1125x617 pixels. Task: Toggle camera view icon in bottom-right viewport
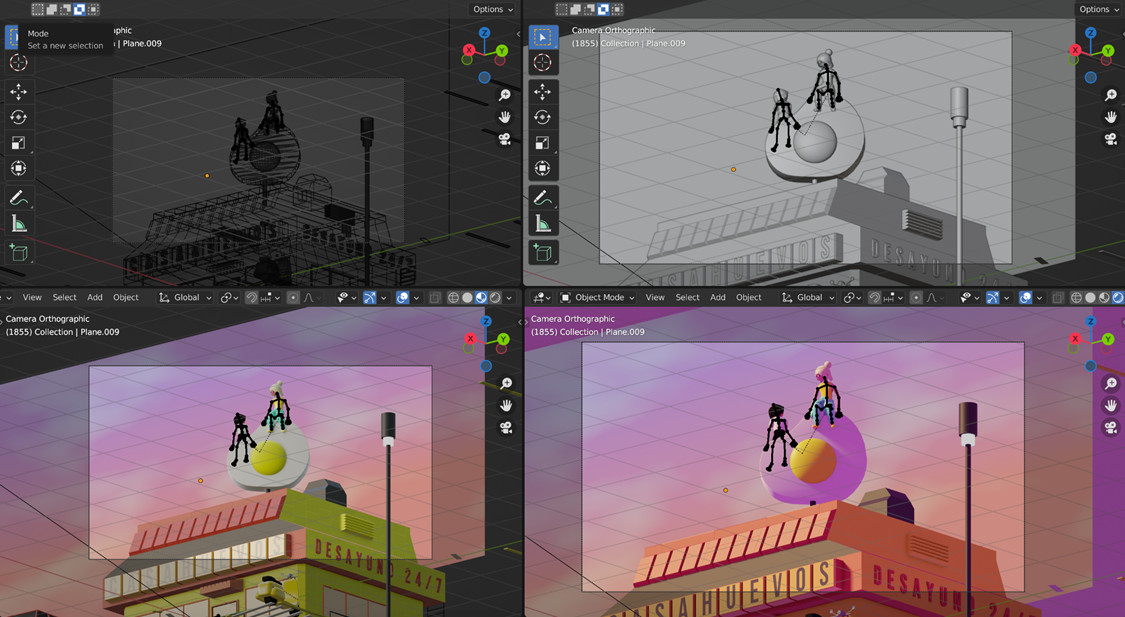(x=1110, y=428)
